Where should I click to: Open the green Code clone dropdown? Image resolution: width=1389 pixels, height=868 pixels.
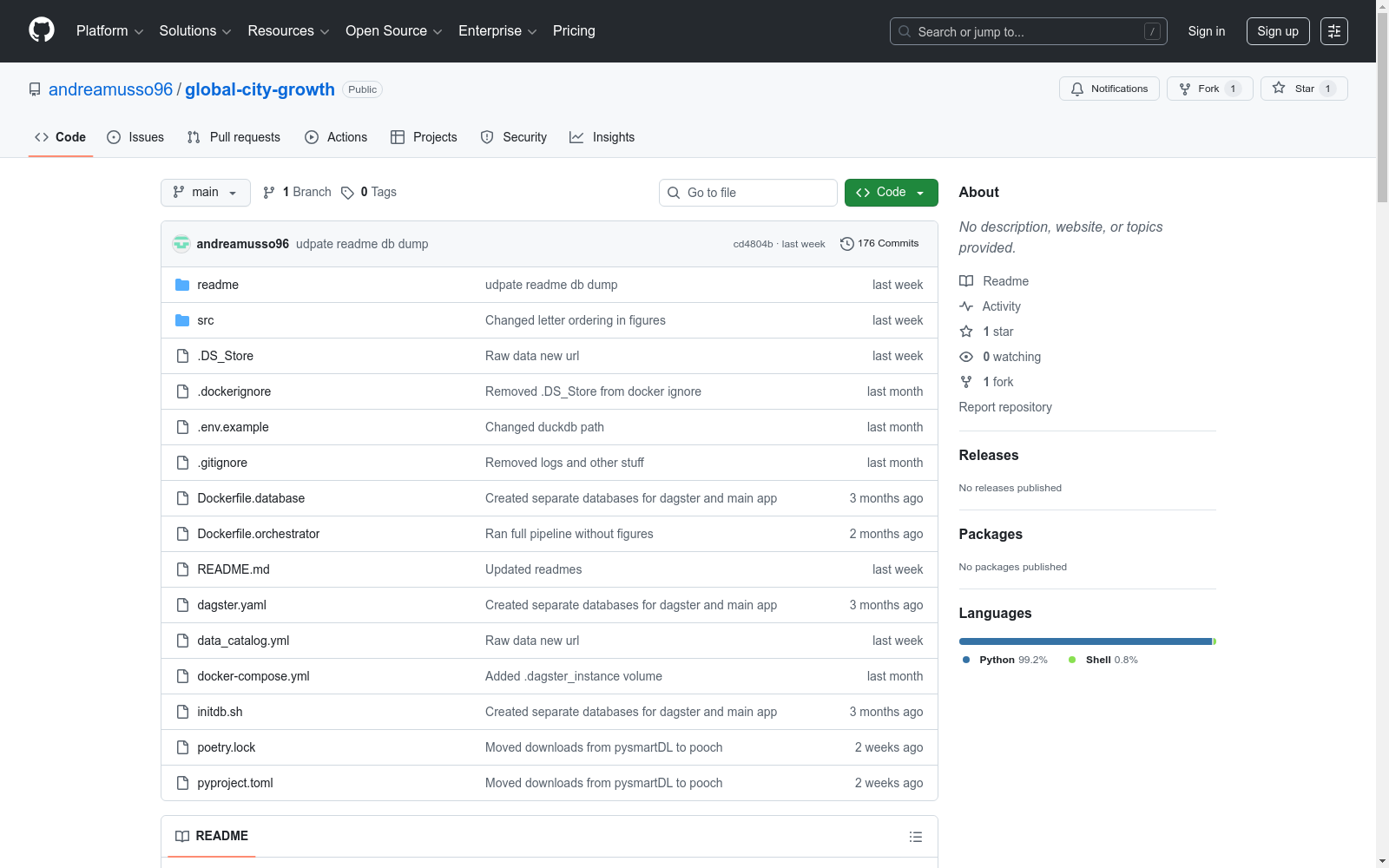891,193
